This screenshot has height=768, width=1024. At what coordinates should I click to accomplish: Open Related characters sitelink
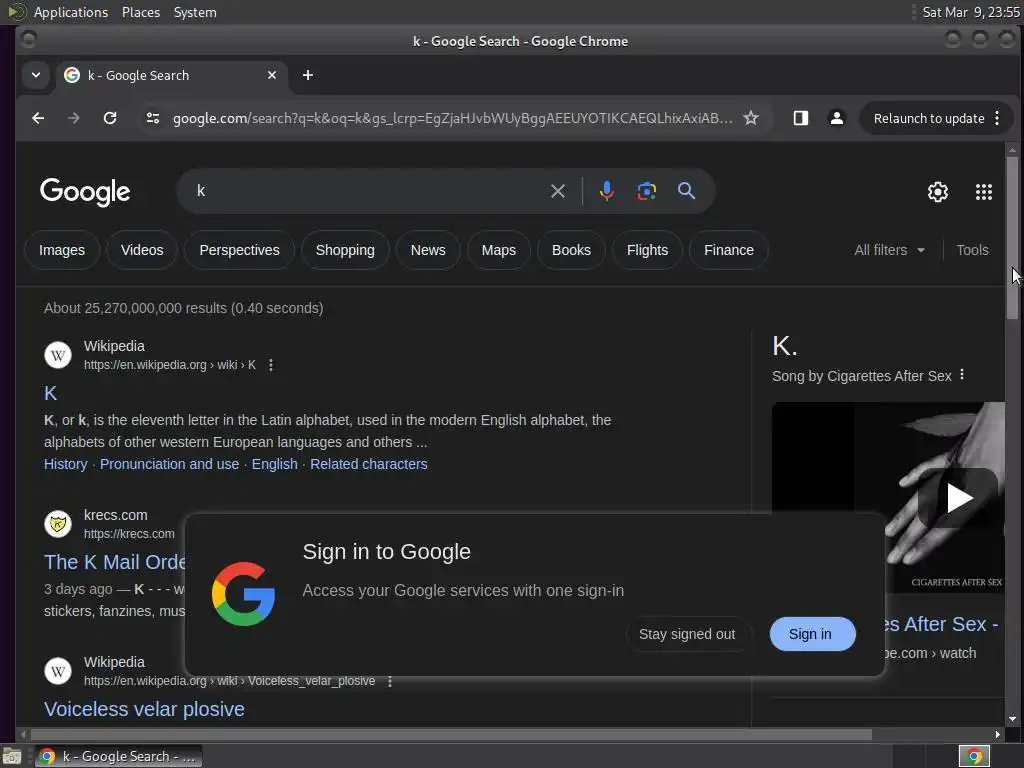(368, 464)
